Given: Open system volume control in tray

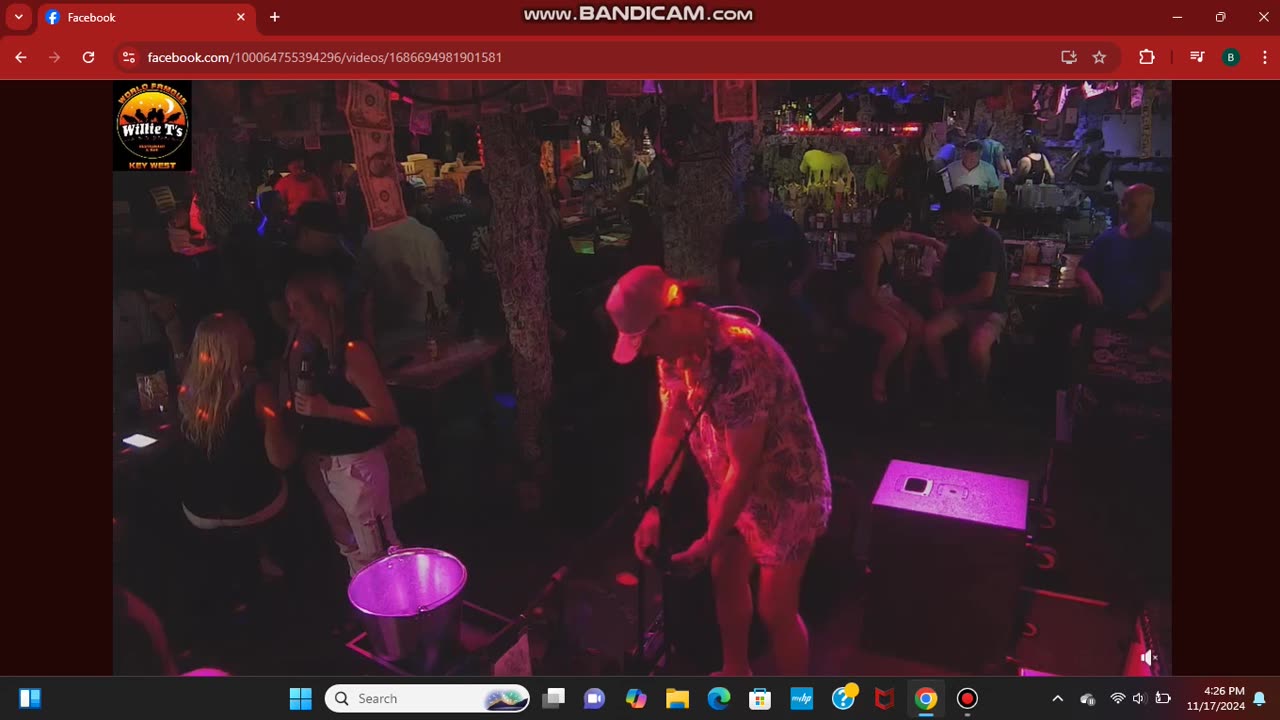Looking at the screenshot, I should tap(1138, 698).
